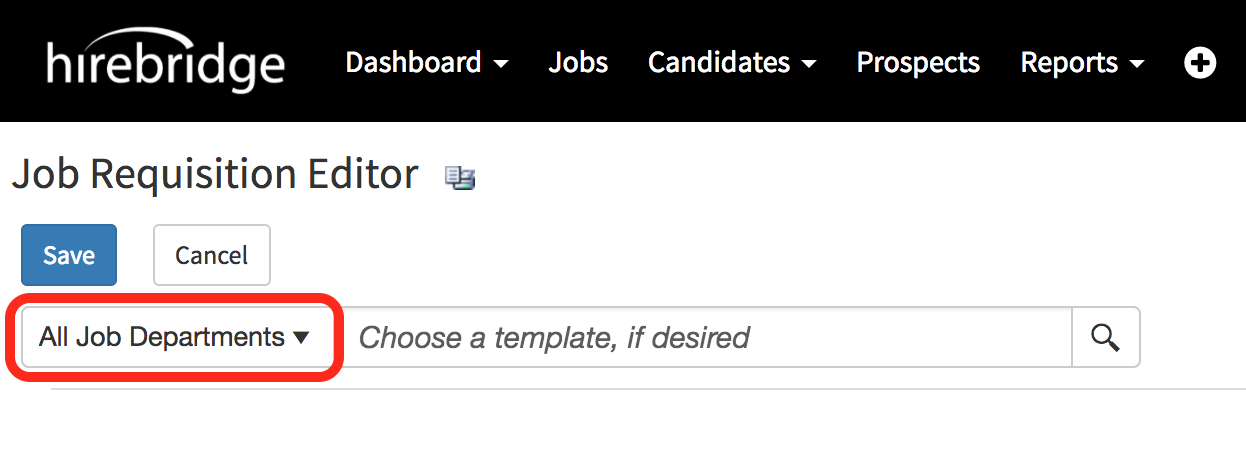Expand the caret next to Dashboard
Viewport: 1246px width, 450px height.
click(x=500, y=65)
